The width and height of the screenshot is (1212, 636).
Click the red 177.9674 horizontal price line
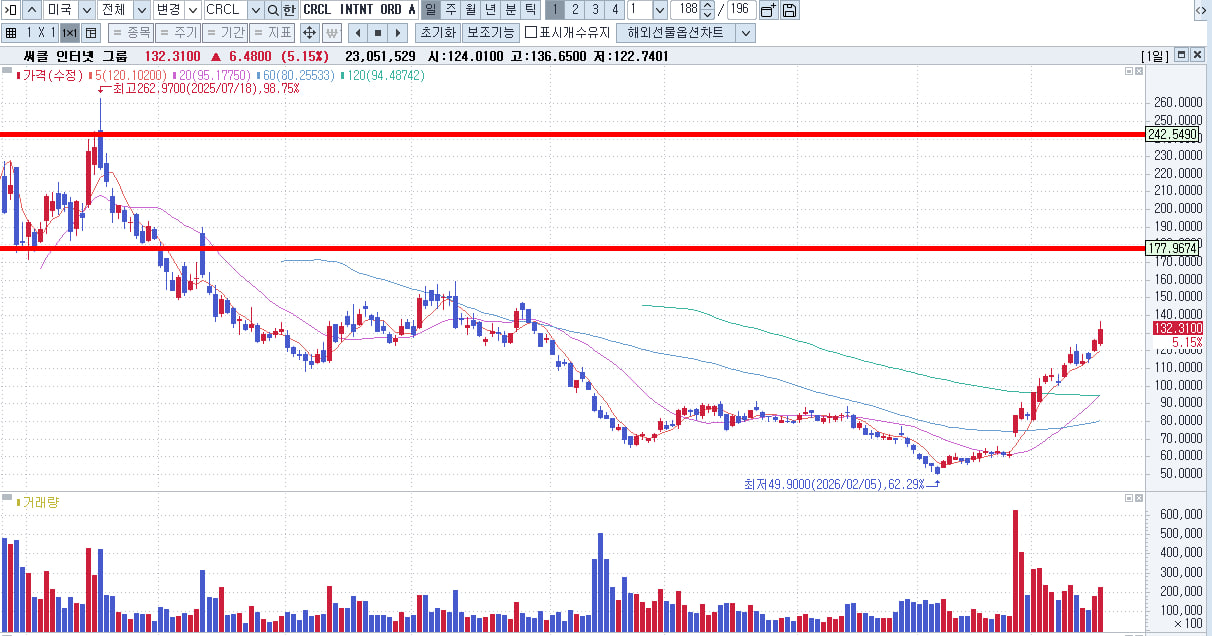(x=600, y=248)
